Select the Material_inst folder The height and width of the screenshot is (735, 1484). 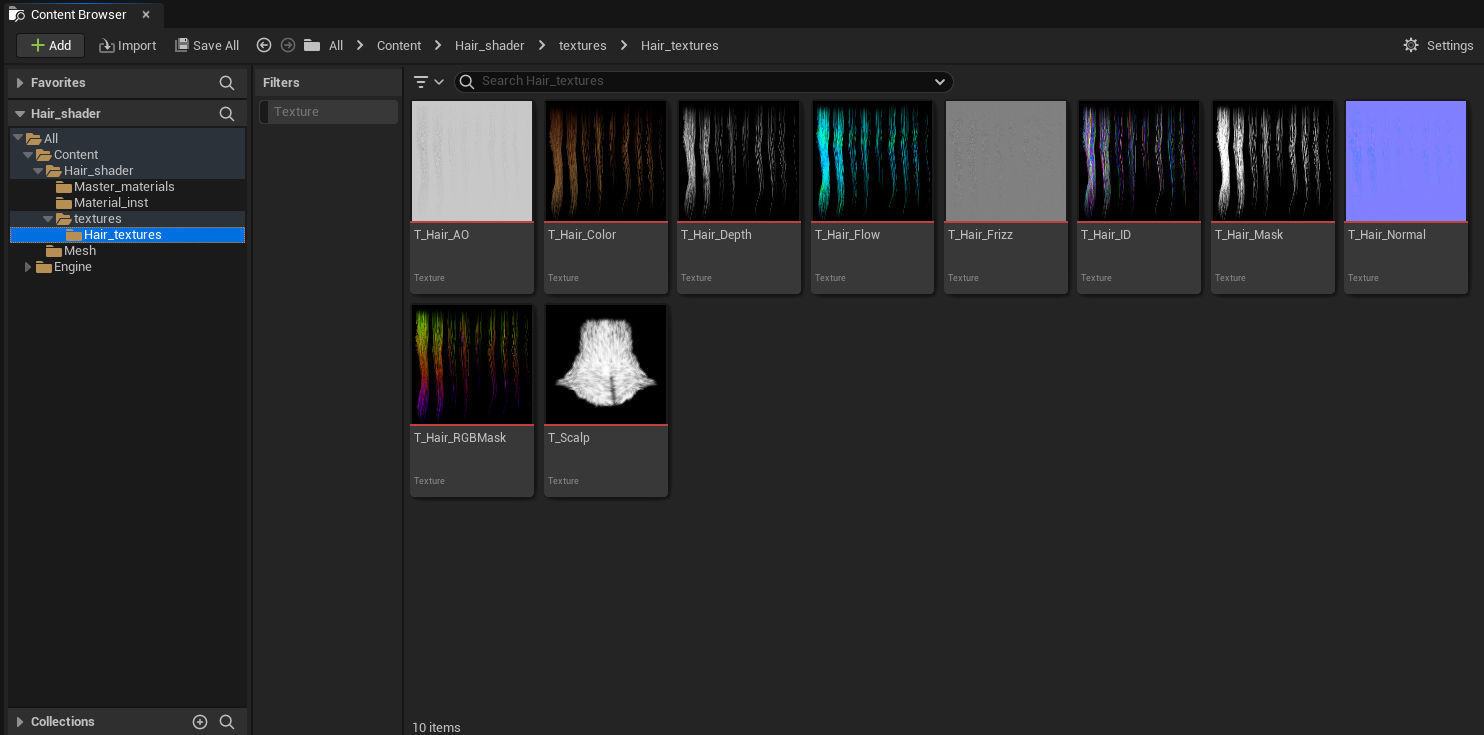tap(111, 203)
